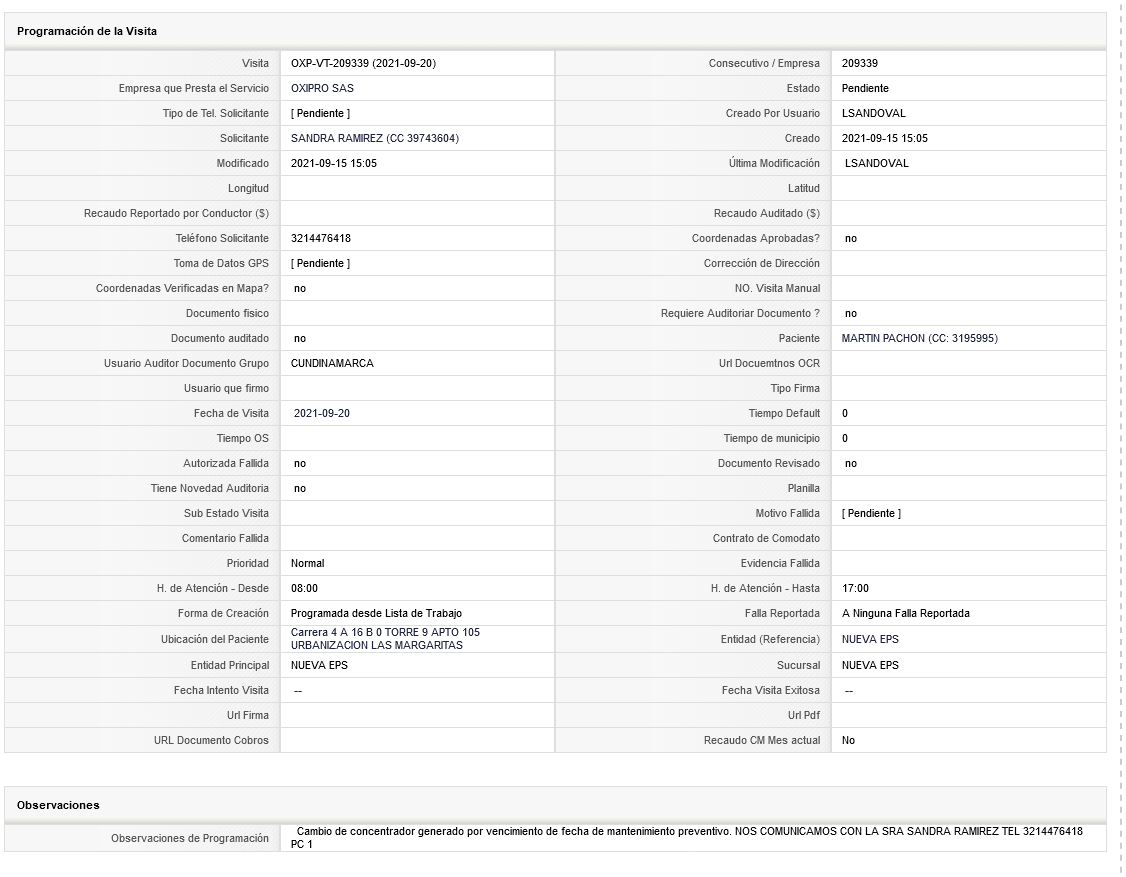The height and width of the screenshot is (877, 1126).
Task: Click the CUNDINAMARCA group value
Action: (332, 363)
